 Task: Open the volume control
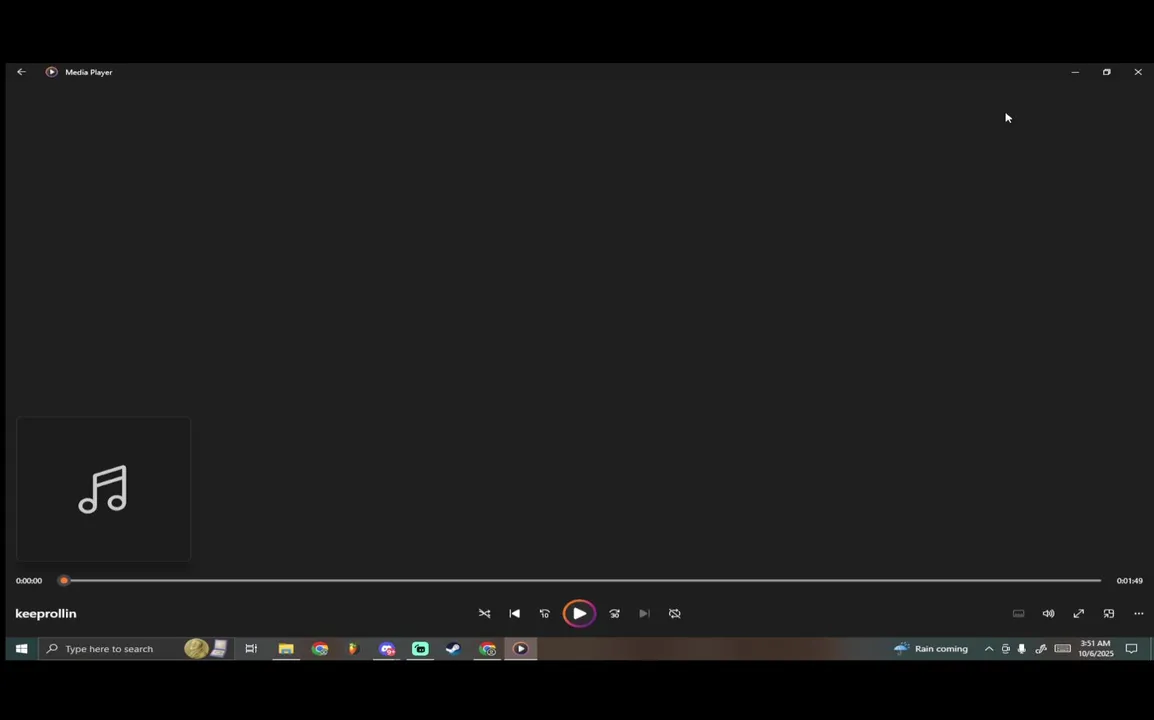coord(1049,613)
